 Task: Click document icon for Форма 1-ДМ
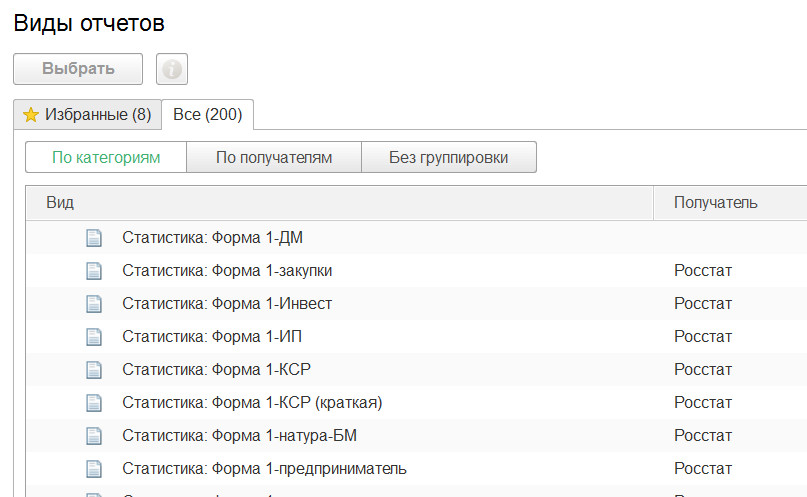(94, 238)
